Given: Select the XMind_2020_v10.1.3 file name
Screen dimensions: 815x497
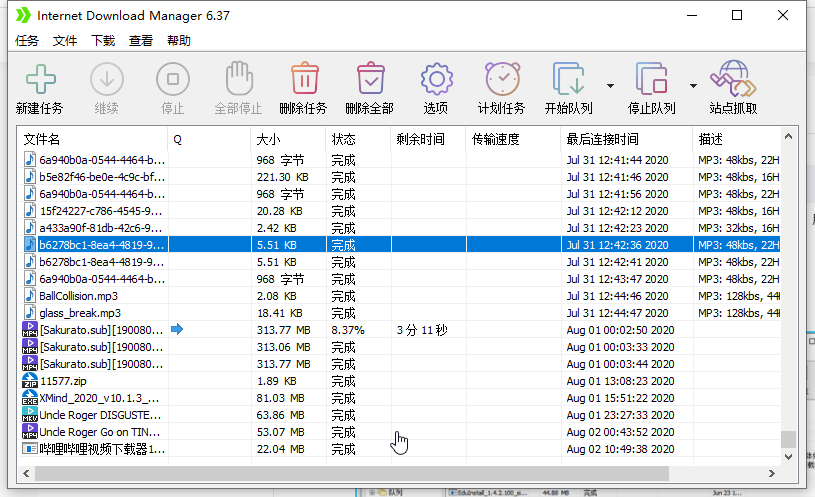Looking at the screenshot, I should click(99, 398).
